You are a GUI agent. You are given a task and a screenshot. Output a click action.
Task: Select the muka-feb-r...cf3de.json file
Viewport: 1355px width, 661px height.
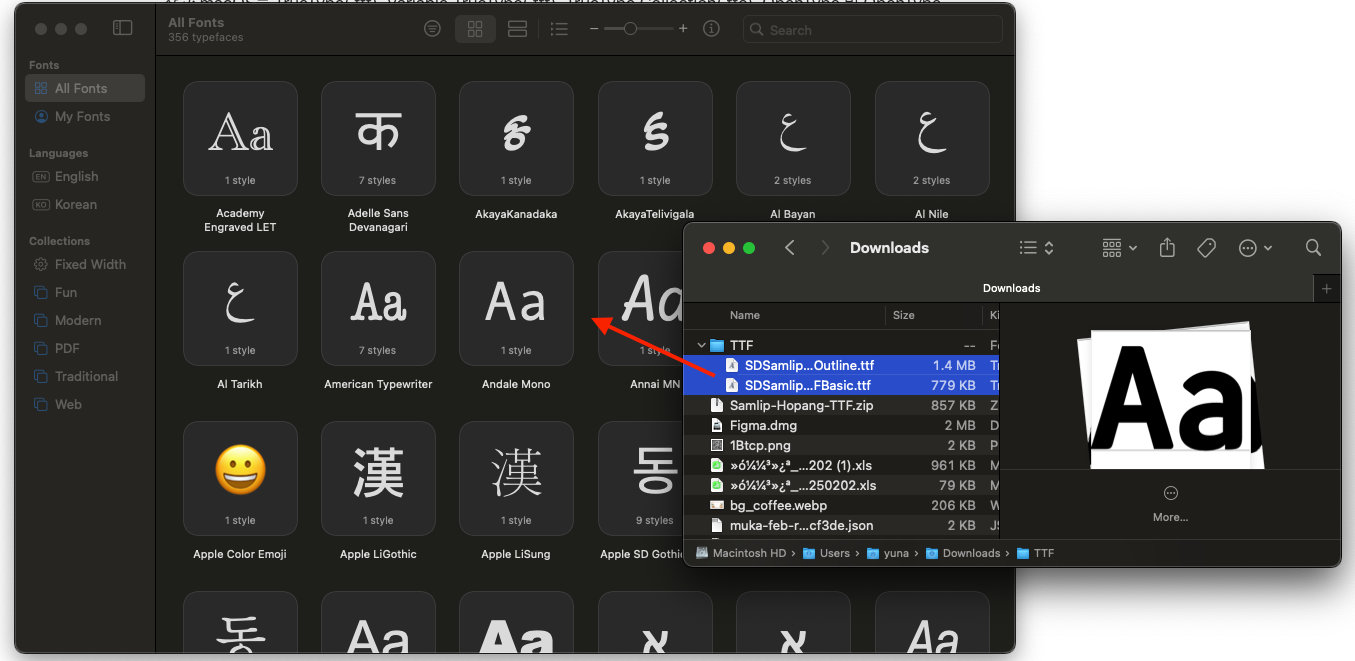842,525
